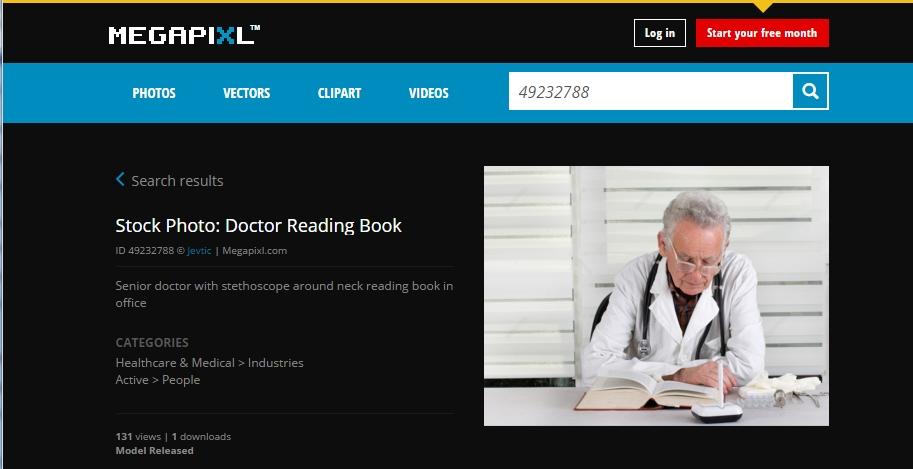Screen dimensions: 913x469
Task: Click the Megapixl logo
Action: (184, 35)
